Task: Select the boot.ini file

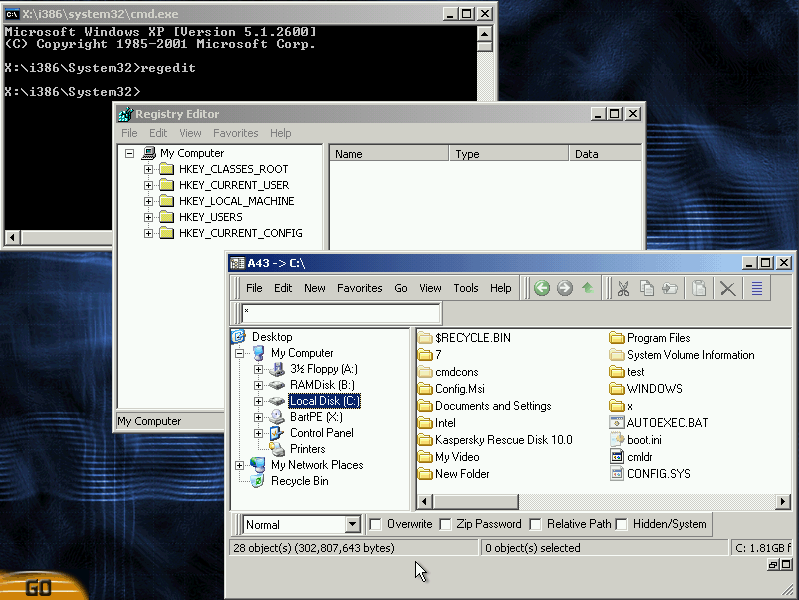Action: [644, 440]
